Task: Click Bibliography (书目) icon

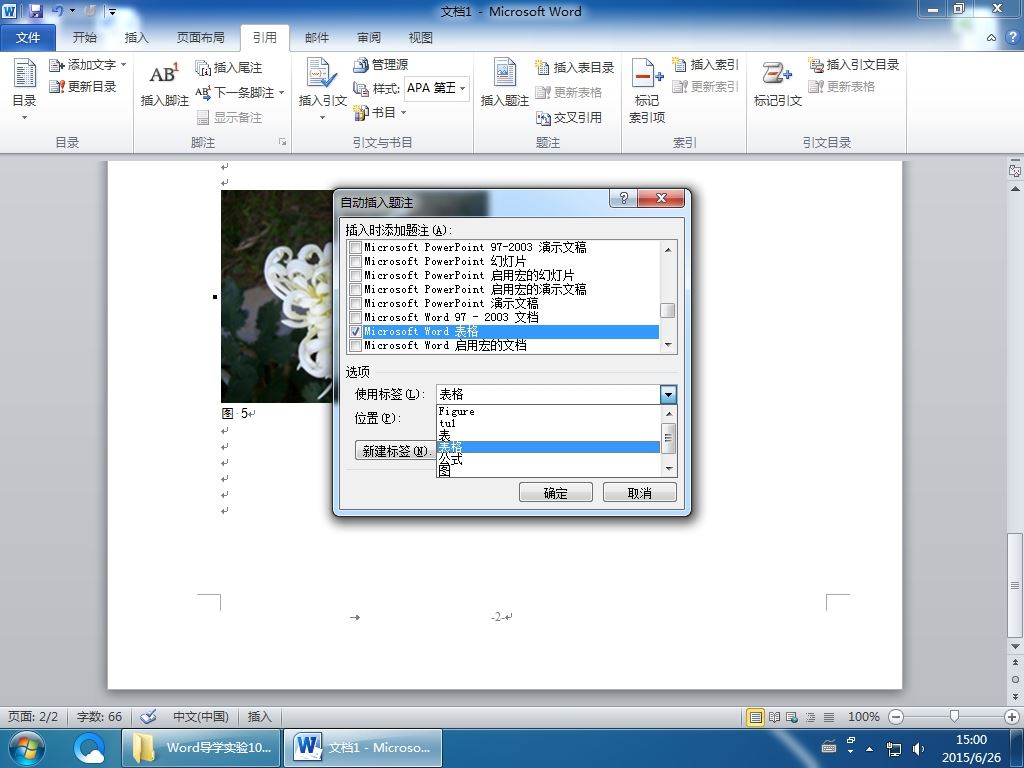Action: click(x=360, y=112)
